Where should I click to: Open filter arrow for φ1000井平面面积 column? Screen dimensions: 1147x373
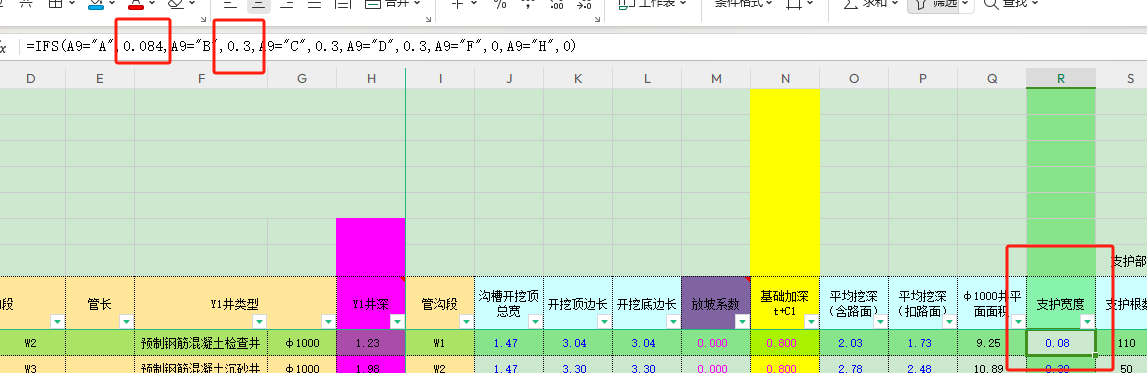[1018, 321]
